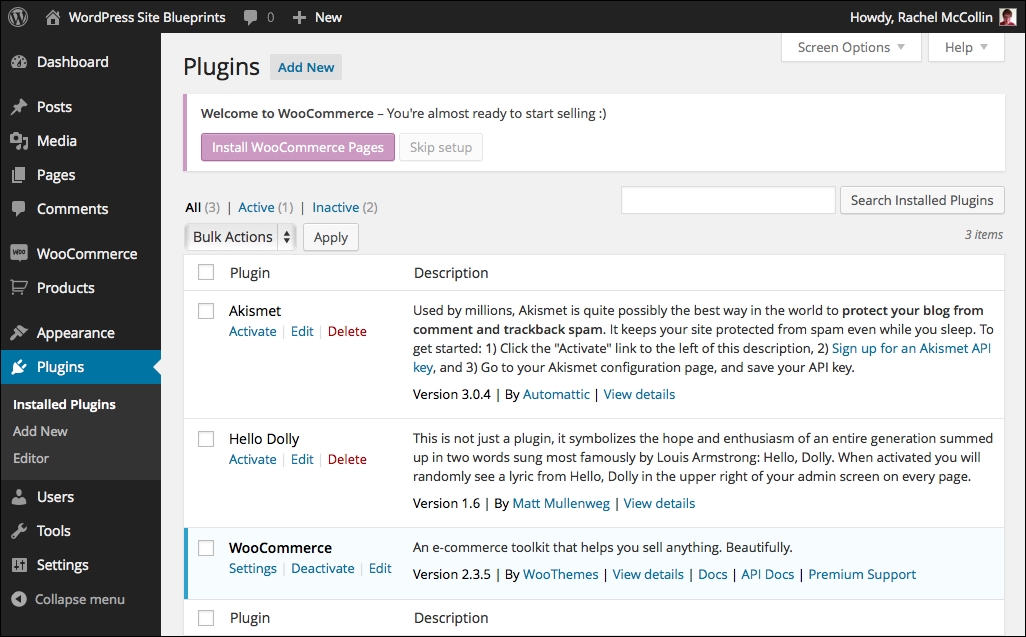Click the Skip setup button
The image size is (1026, 637).
tap(440, 147)
